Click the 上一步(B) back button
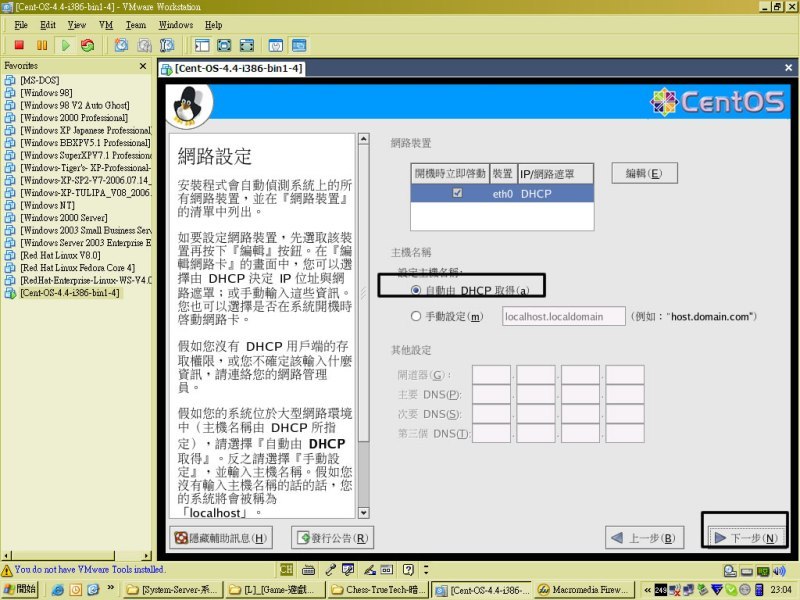The width and height of the screenshot is (800, 600). coord(644,538)
